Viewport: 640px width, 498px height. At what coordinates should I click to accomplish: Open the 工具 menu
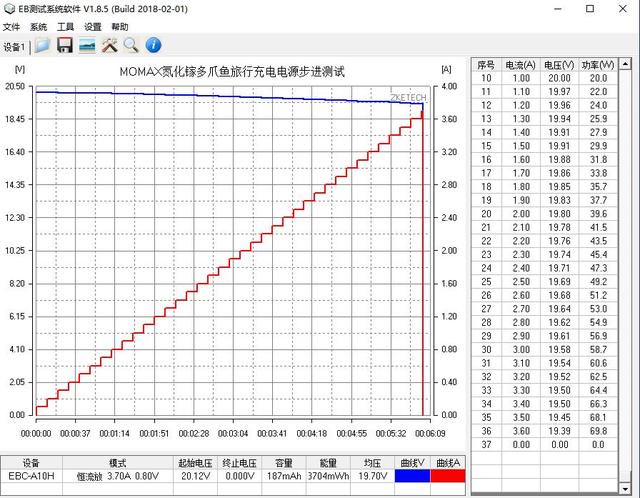(65, 27)
